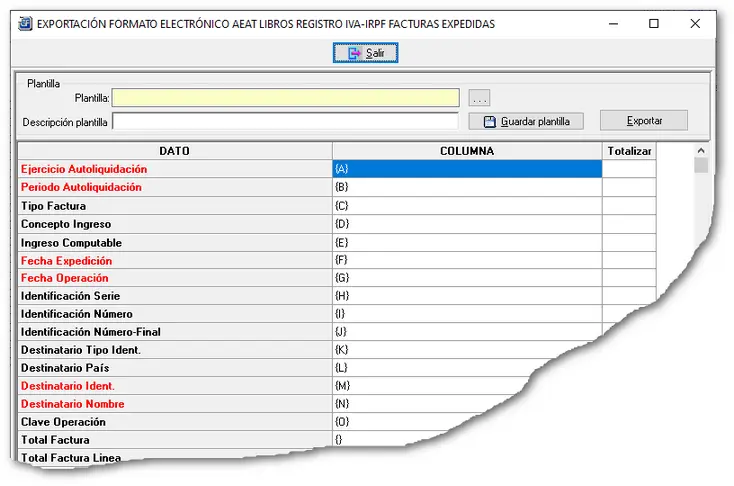Maximize the export window
This screenshot has width=734, height=486.
pyautogui.click(x=653, y=23)
